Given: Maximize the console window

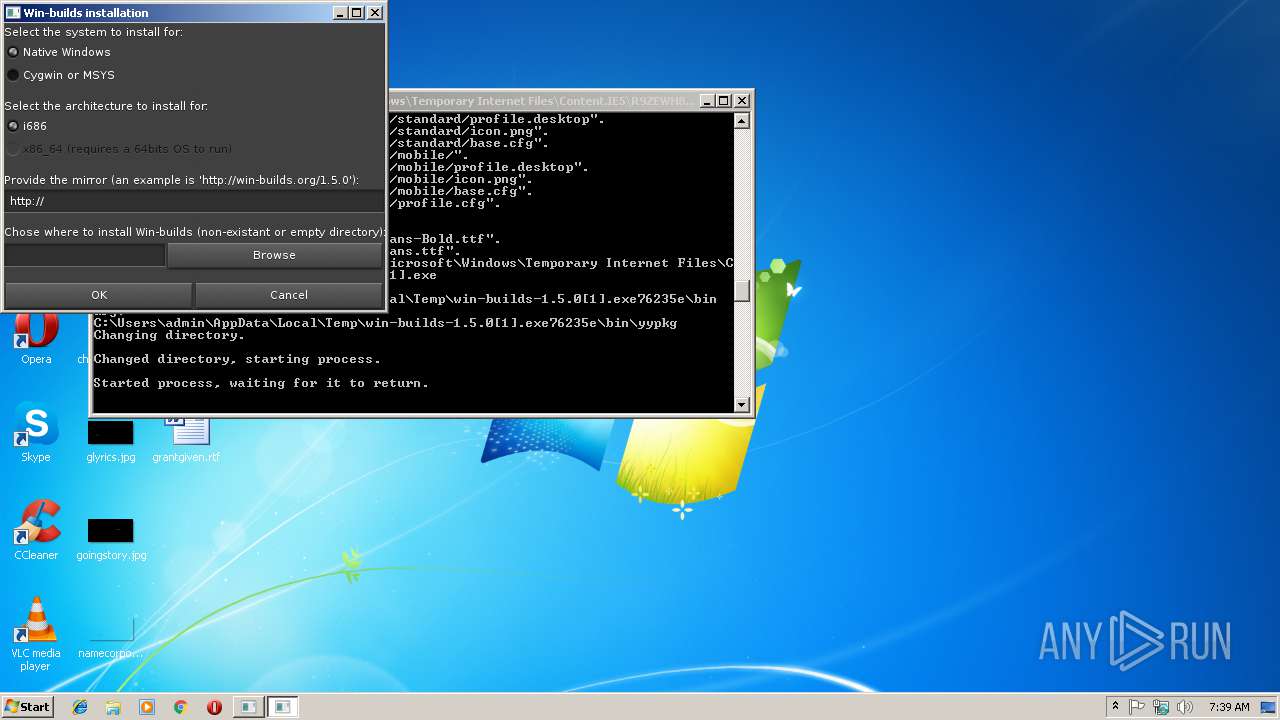Looking at the screenshot, I should (x=724, y=101).
